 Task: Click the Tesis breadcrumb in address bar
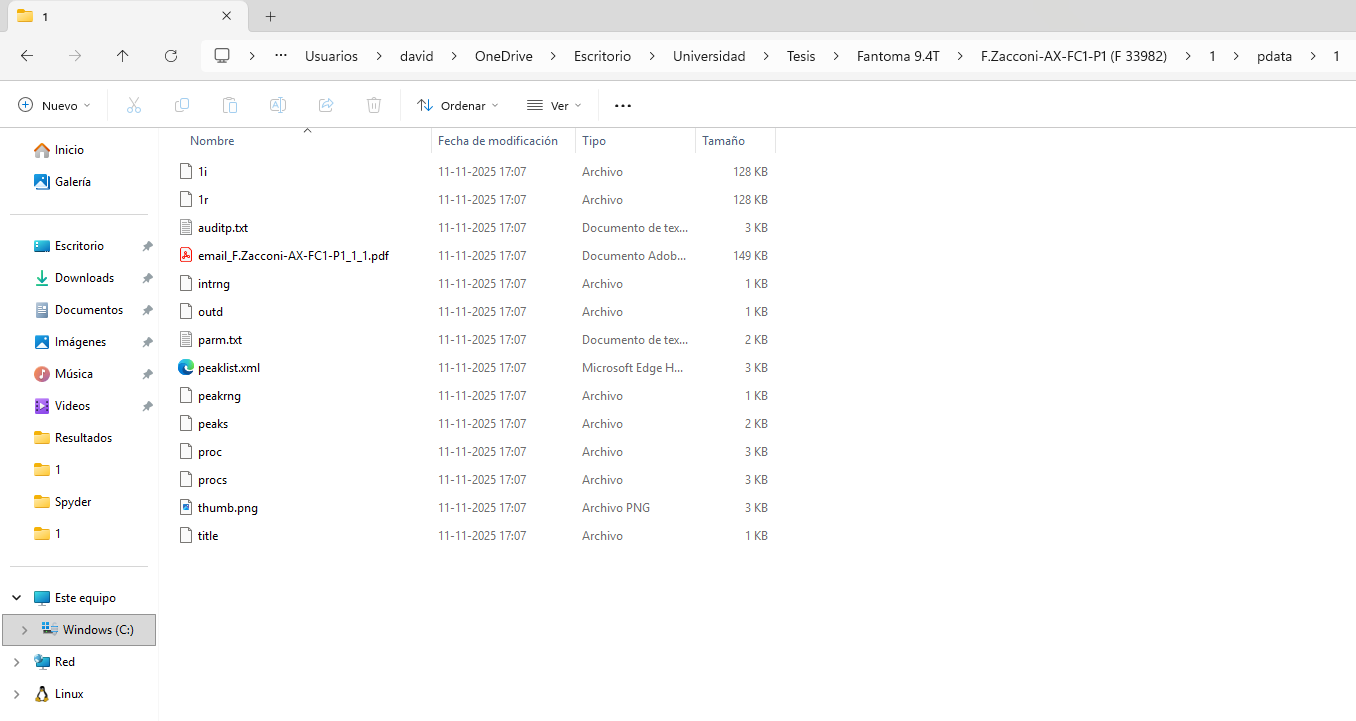coord(801,56)
